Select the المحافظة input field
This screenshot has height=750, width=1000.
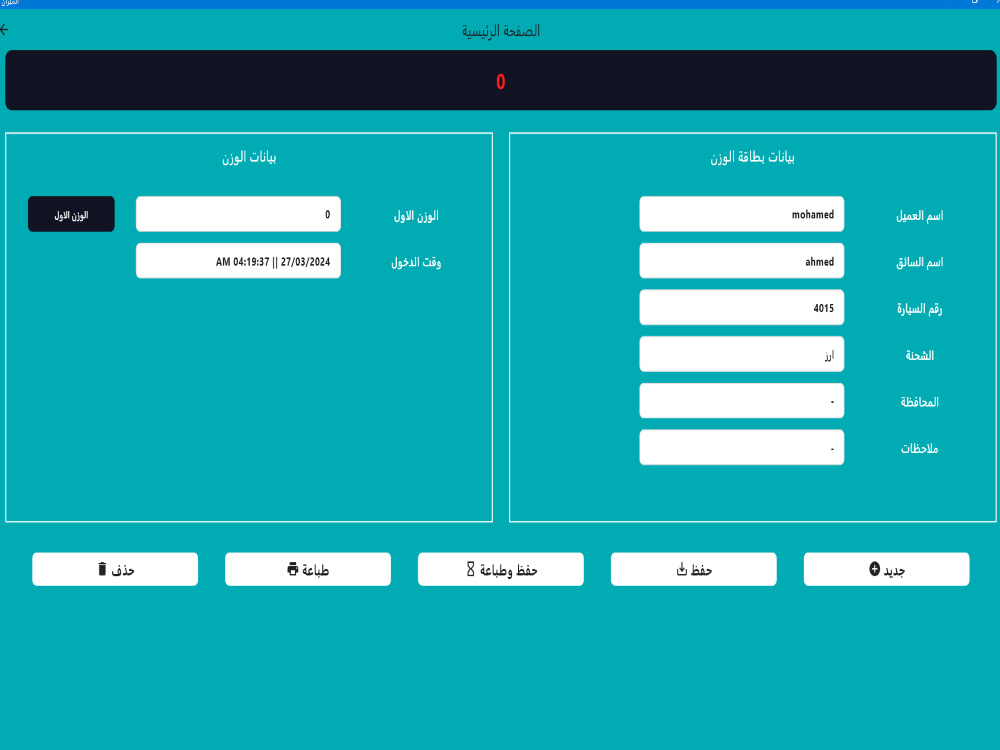tap(741, 400)
